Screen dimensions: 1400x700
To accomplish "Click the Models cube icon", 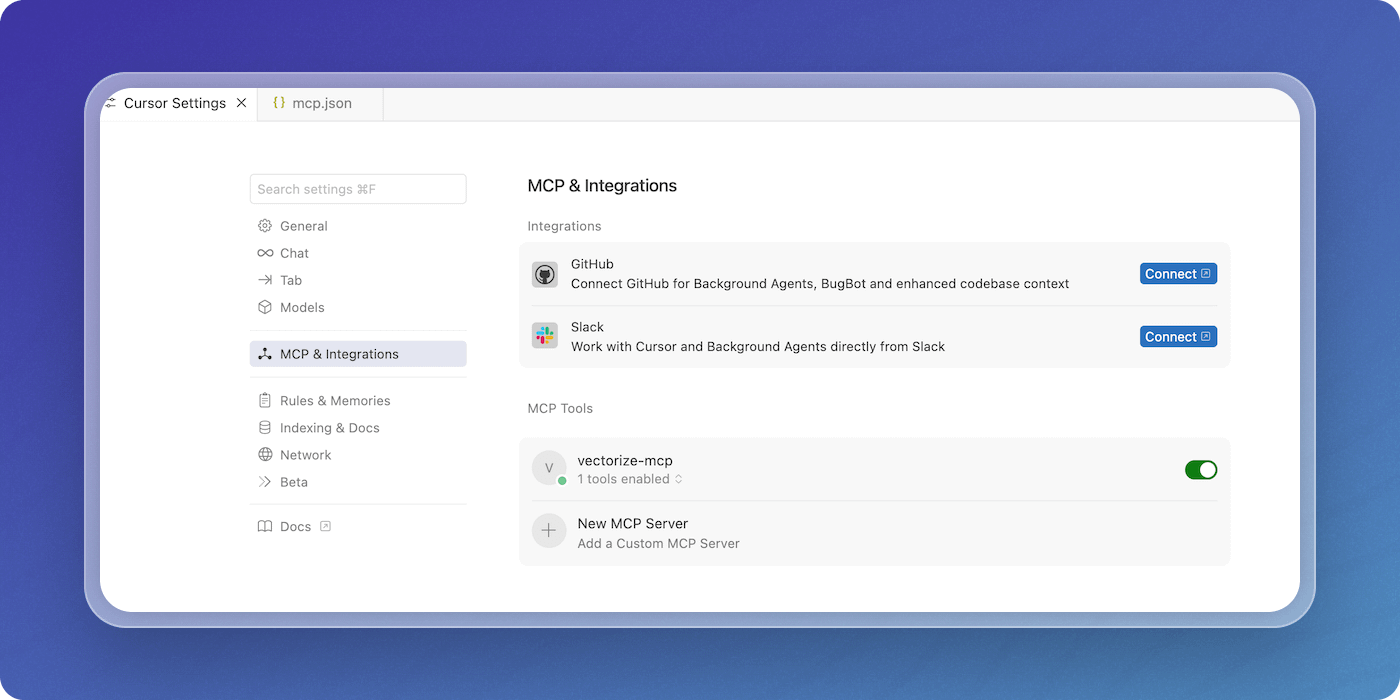I will 265,307.
